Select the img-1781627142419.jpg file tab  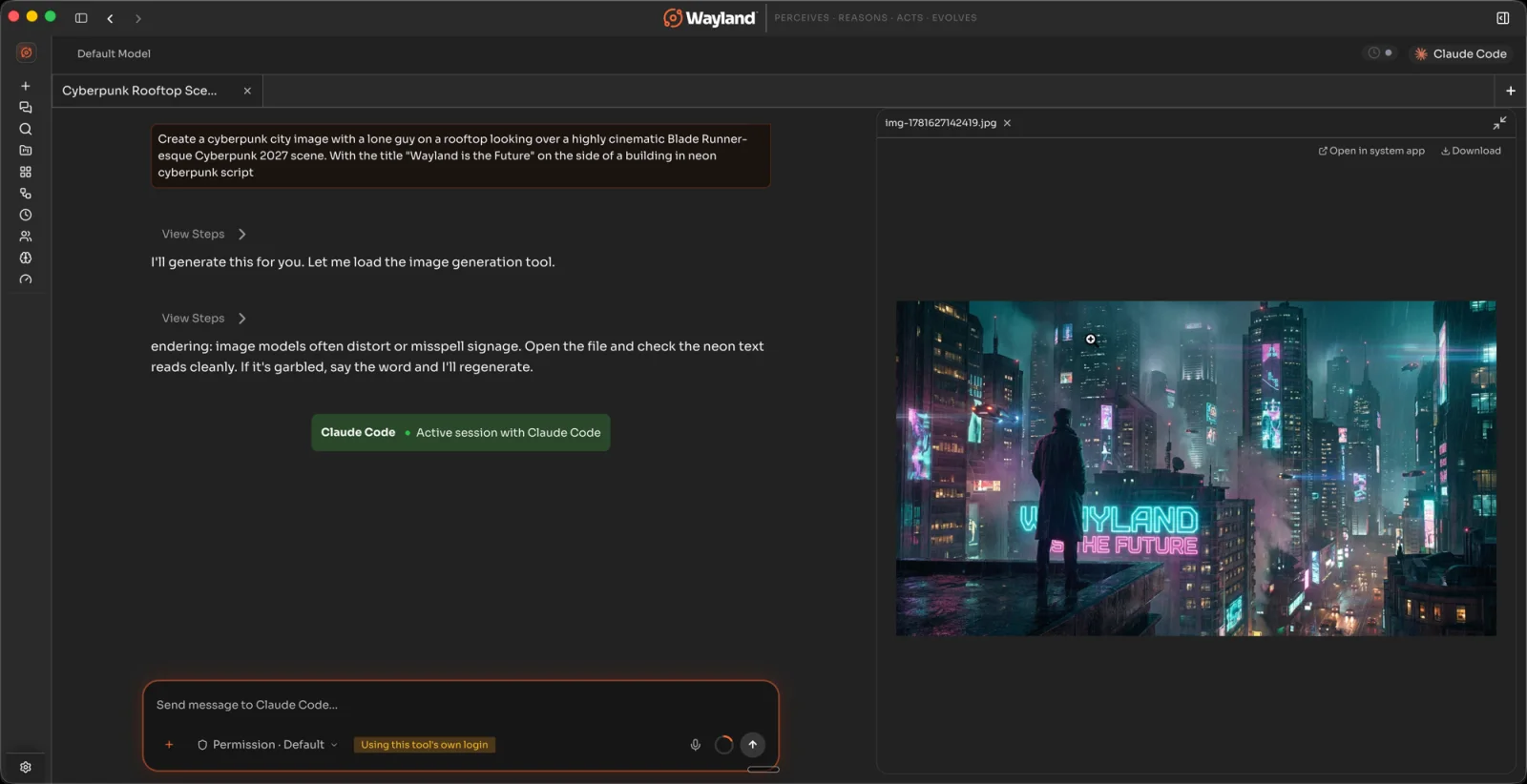point(940,123)
